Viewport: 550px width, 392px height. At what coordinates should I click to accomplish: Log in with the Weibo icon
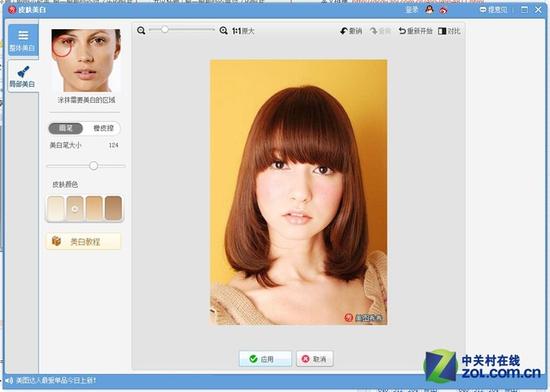click(443, 10)
